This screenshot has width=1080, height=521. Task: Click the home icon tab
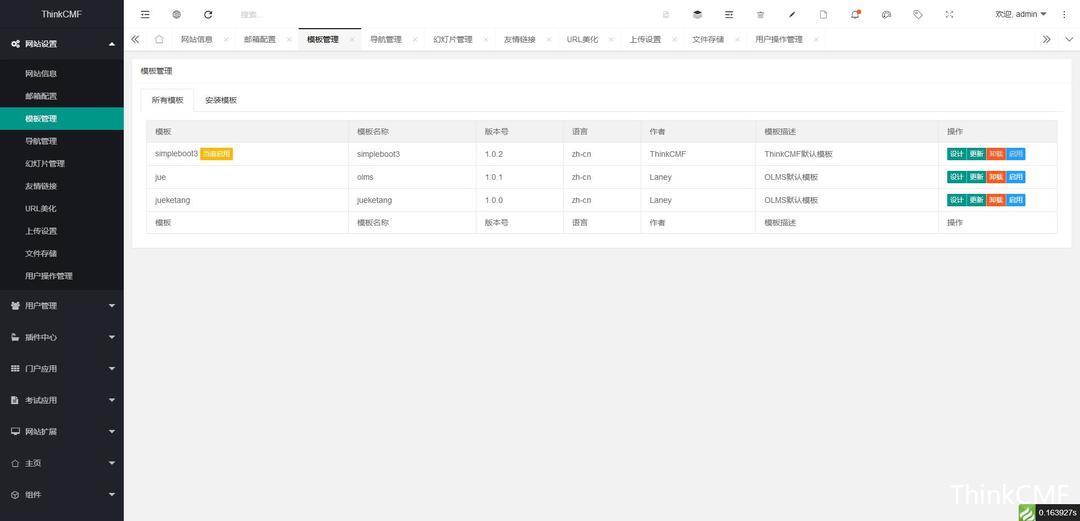pyautogui.click(x=159, y=39)
